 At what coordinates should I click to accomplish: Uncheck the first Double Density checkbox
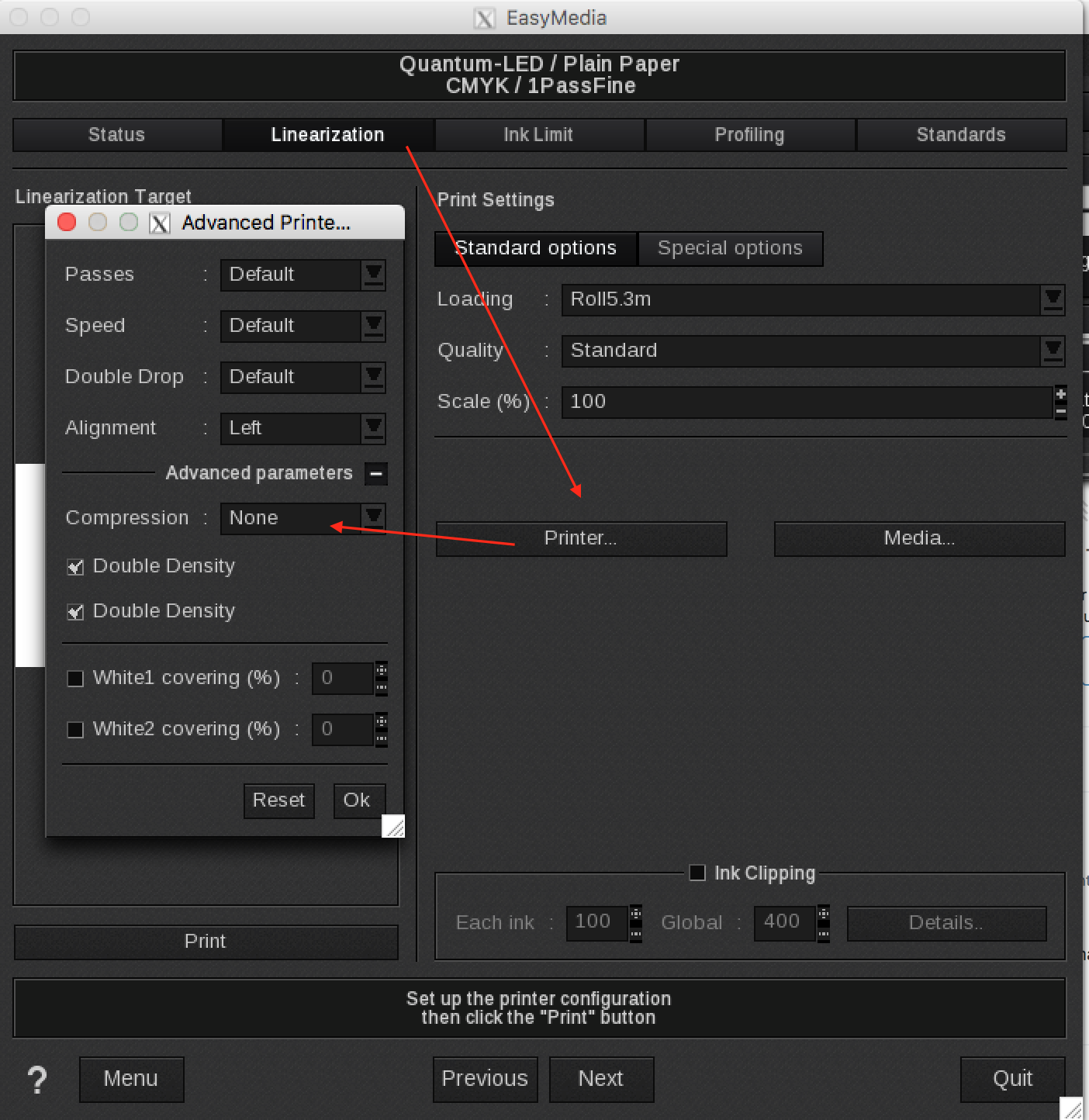click(x=75, y=566)
